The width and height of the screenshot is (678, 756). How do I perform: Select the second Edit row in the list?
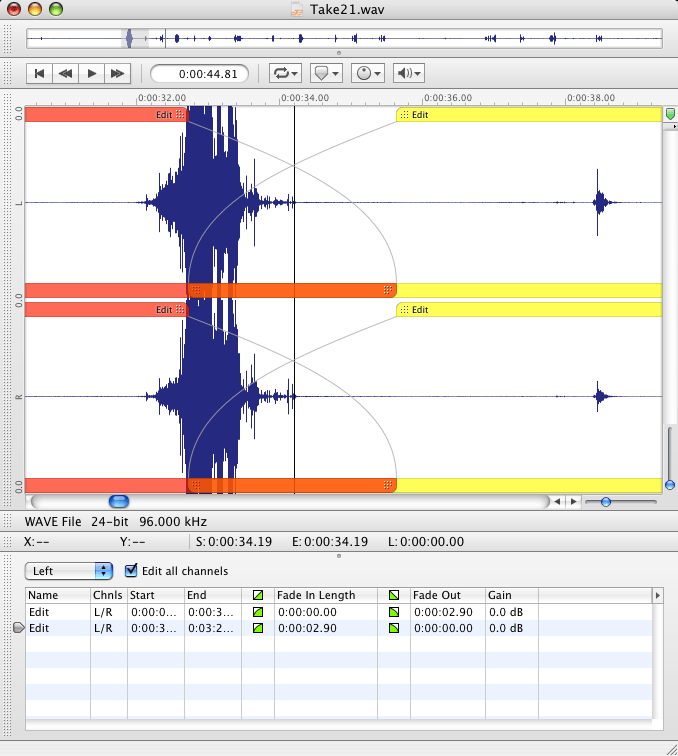[150, 628]
